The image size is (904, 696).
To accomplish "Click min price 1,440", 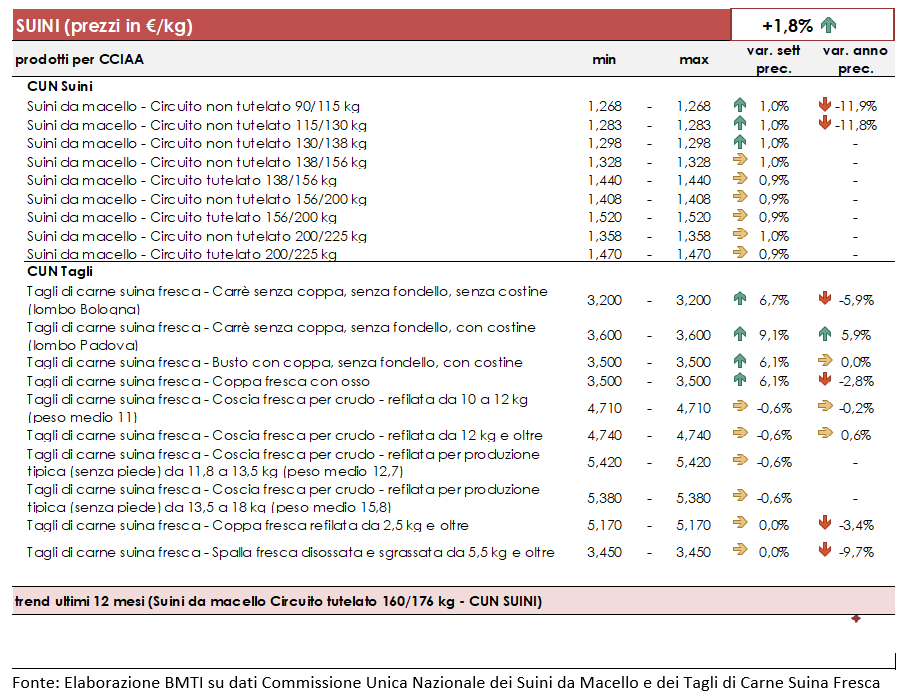I will [x=605, y=180].
